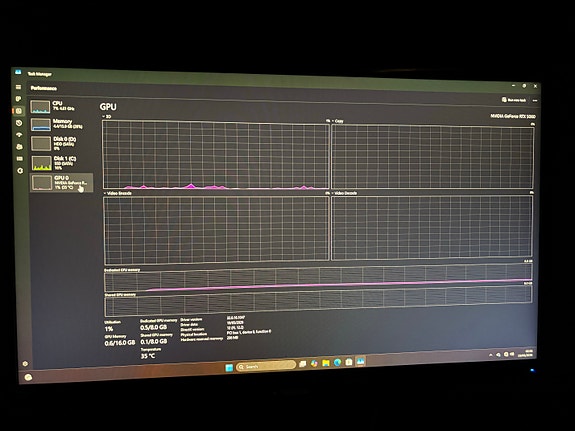This screenshot has width=575, height=431.
Task: Open the 3D engine graph dropdown
Action: pyautogui.click(x=107, y=116)
